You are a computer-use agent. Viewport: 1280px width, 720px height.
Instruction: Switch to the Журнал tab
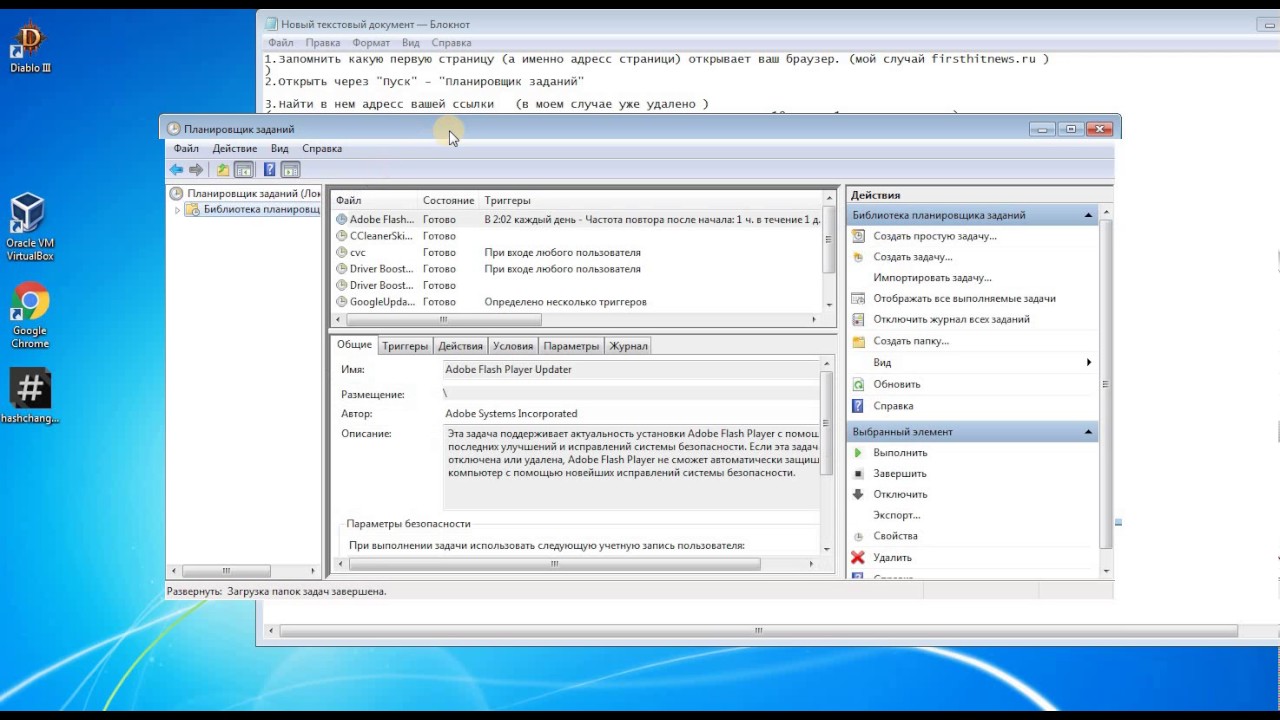(x=629, y=346)
